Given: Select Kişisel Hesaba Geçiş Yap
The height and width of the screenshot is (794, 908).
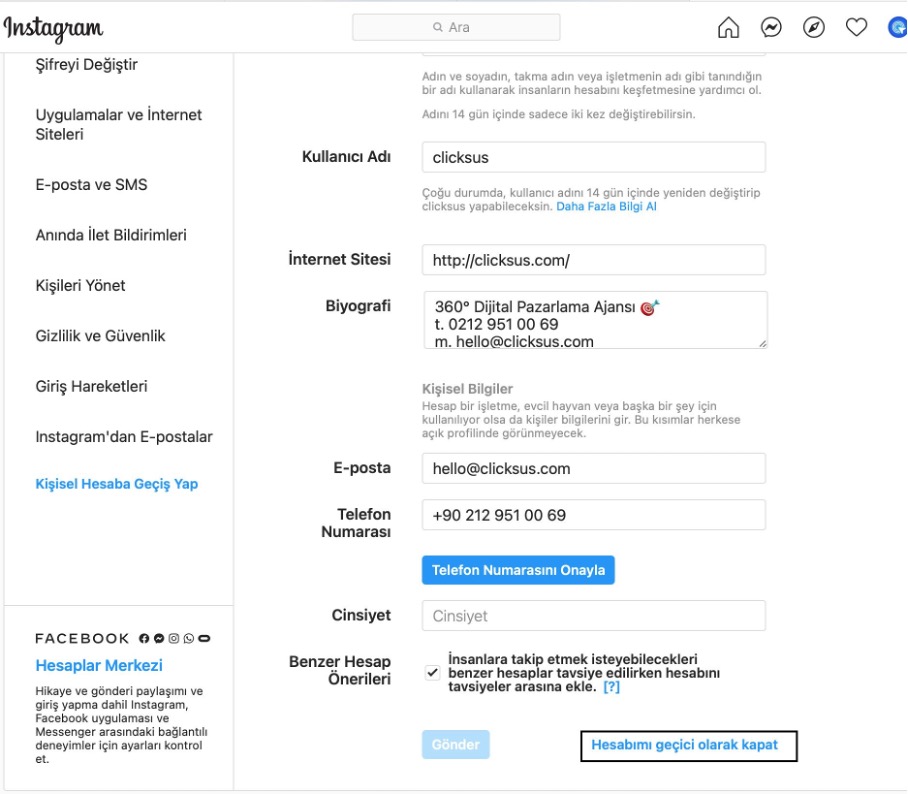Looking at the screenshot, I should [117, 484].
